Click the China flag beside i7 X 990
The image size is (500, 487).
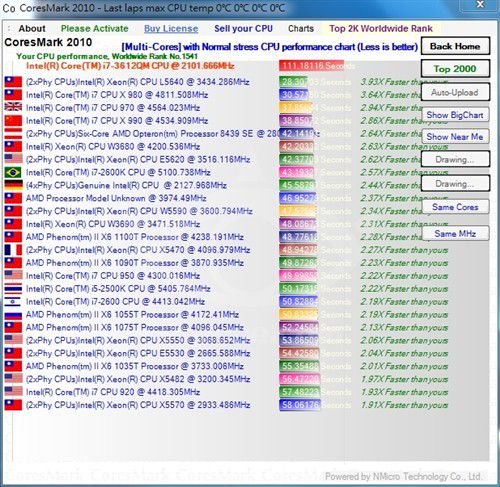point(13,121)
